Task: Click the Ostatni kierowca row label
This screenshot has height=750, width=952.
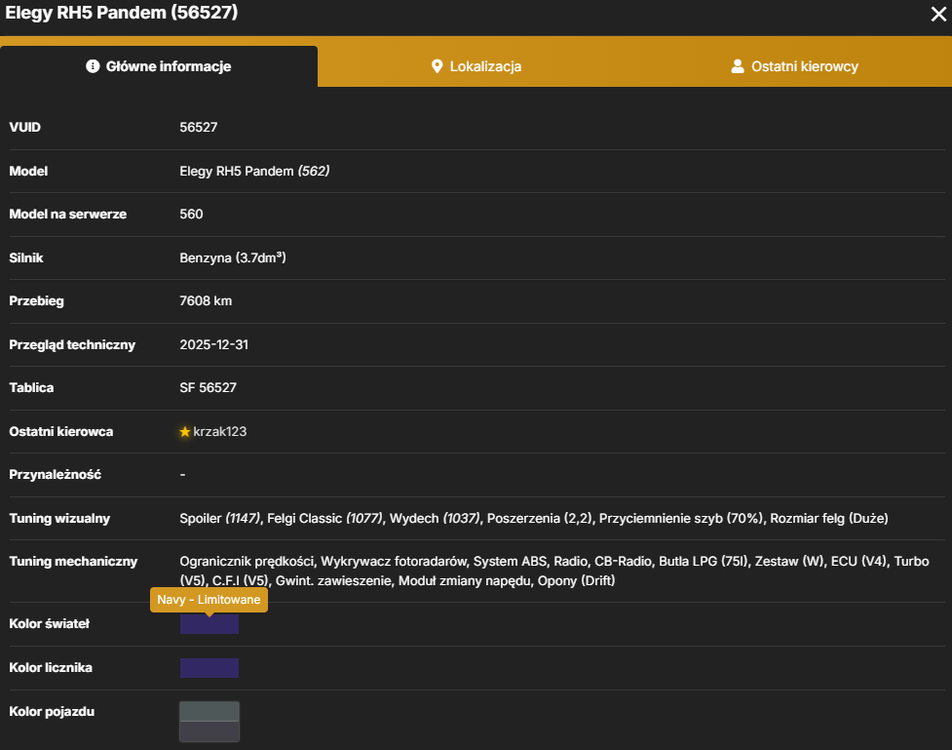Action: [61, 432]
